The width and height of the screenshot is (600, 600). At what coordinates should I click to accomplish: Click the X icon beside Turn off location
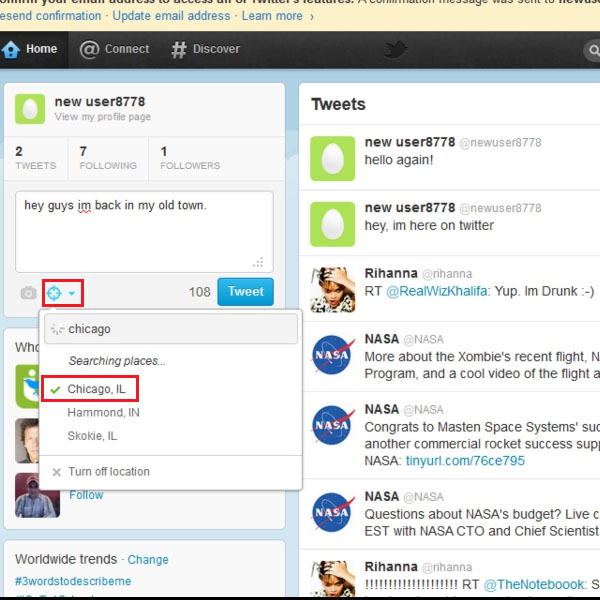57,472
